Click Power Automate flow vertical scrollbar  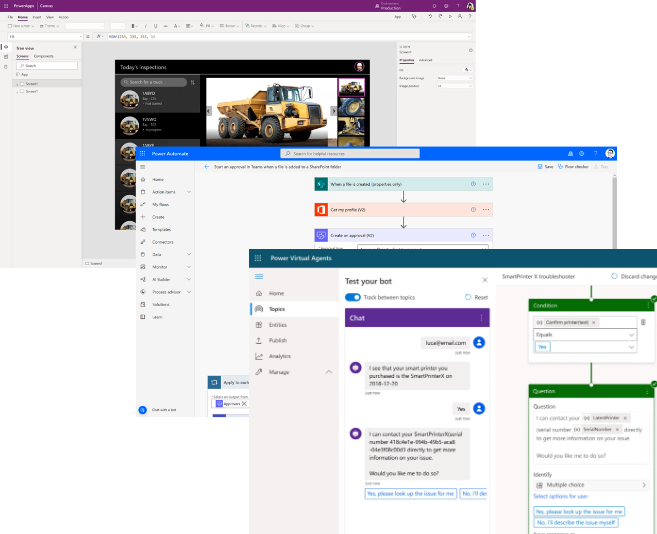(x=614, y=212)
